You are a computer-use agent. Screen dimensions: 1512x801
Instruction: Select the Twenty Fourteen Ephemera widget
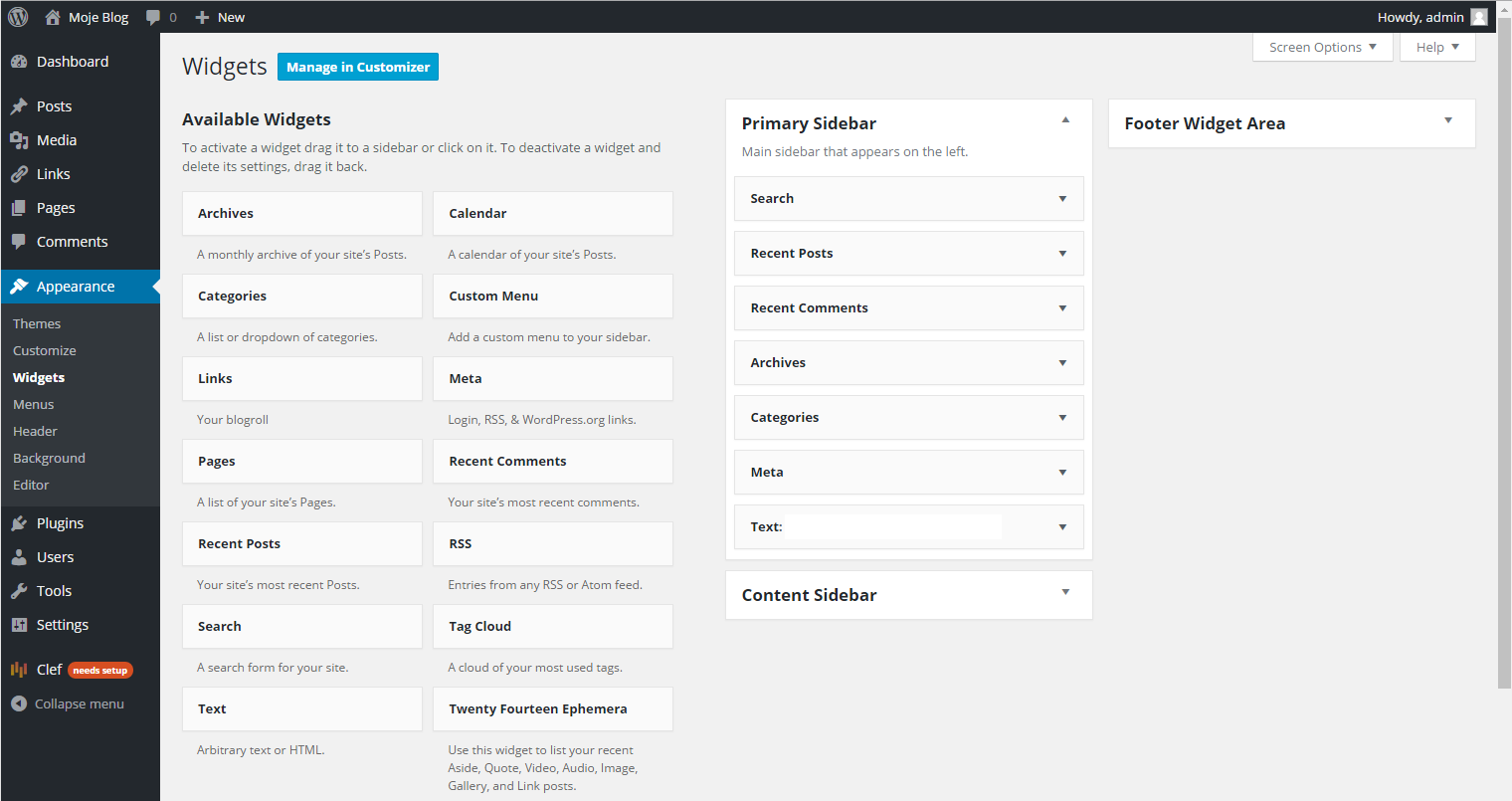click(x=553, y=709)
